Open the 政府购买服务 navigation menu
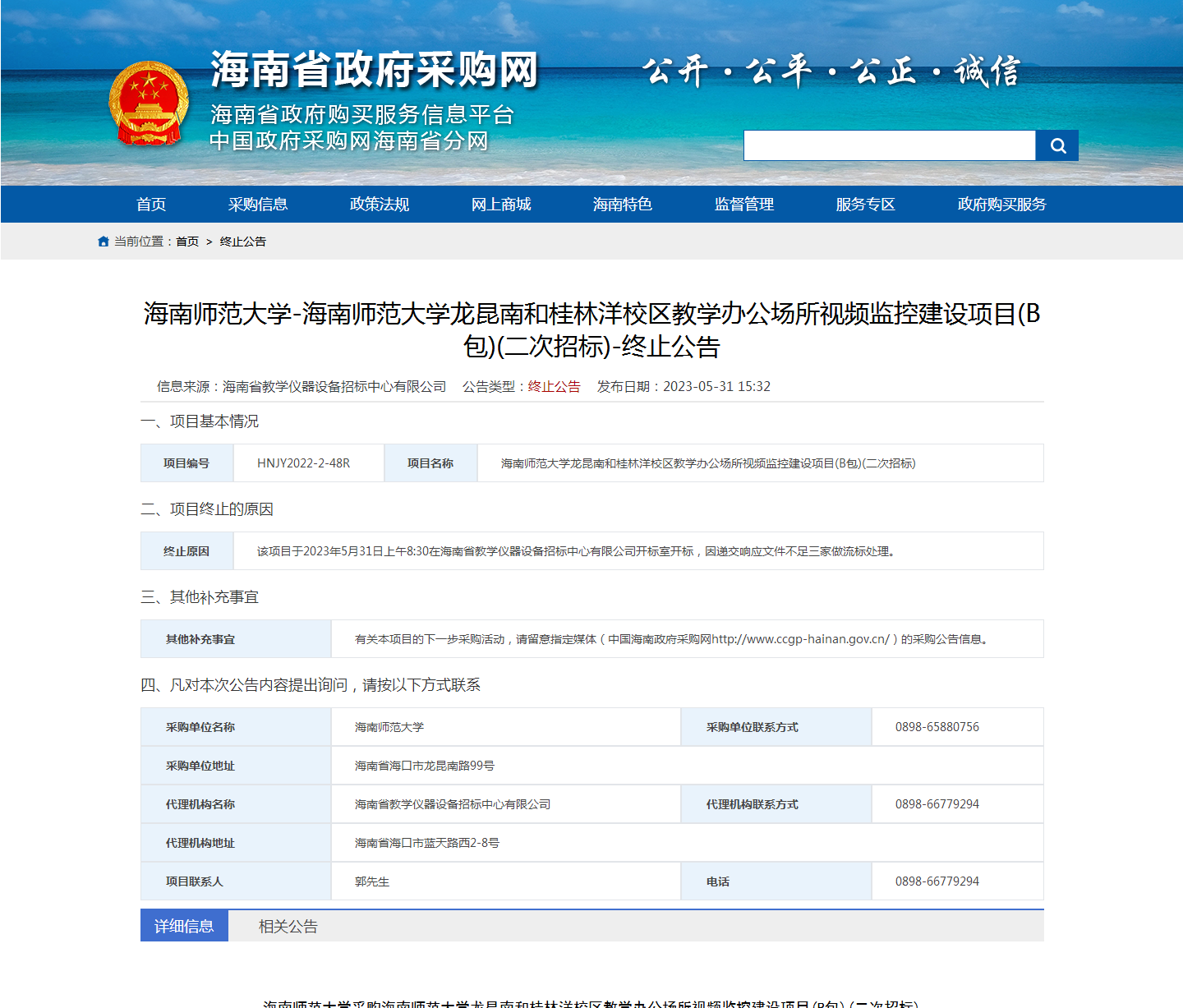The width and height of the screenshot is (1183, 1008). (x=1002, y=205)
